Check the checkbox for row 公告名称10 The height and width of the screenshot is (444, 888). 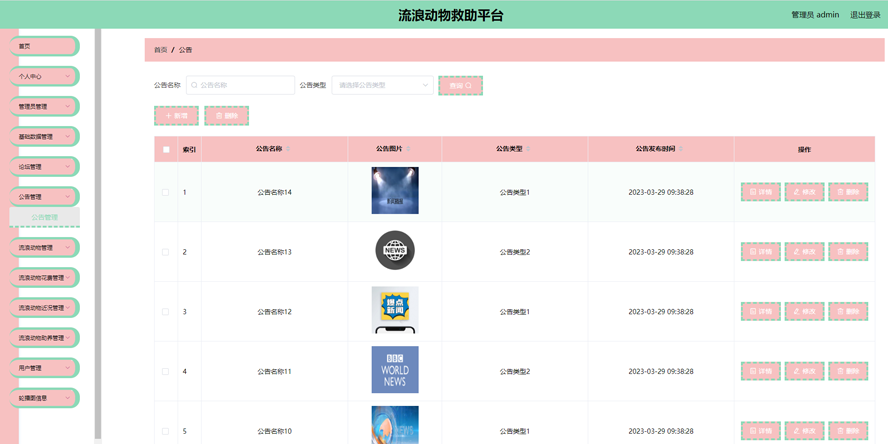(165, 432)
